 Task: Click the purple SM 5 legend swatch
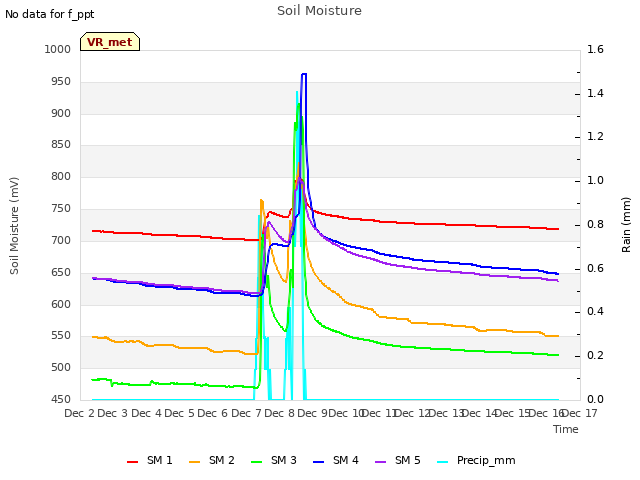coord(381,462)
